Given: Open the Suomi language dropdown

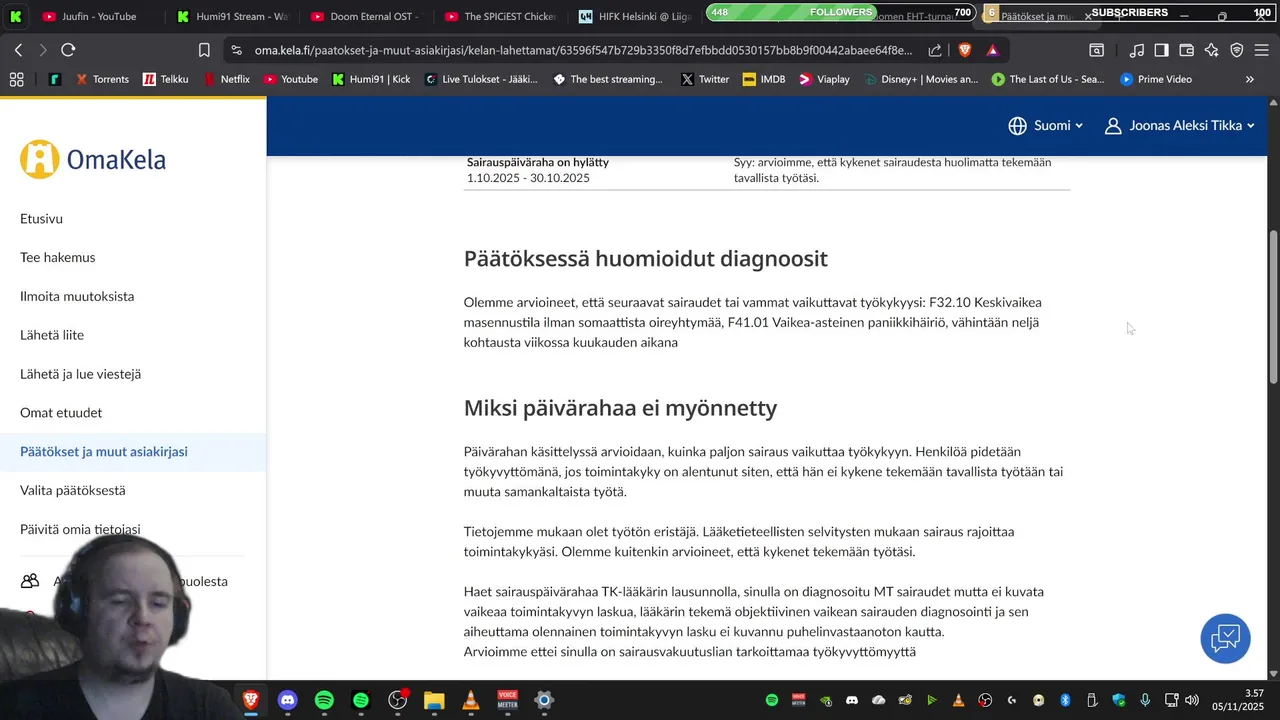Looking at the screenshot, I should pyautogui.click(x=1045, y=125).
